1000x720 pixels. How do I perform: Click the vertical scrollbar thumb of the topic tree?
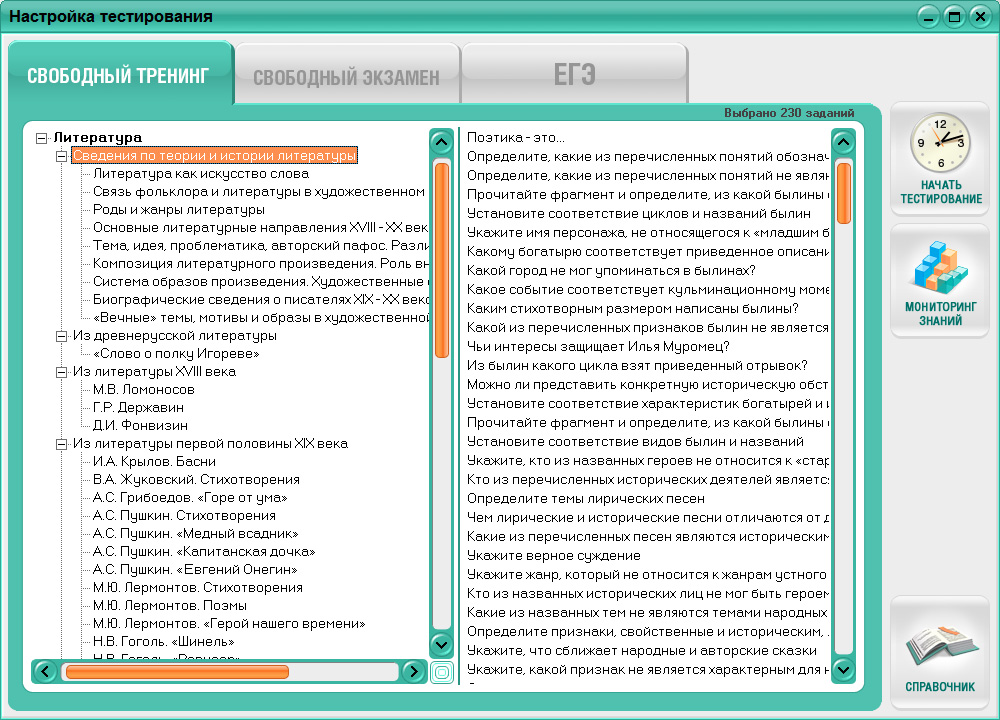(441, 260)
